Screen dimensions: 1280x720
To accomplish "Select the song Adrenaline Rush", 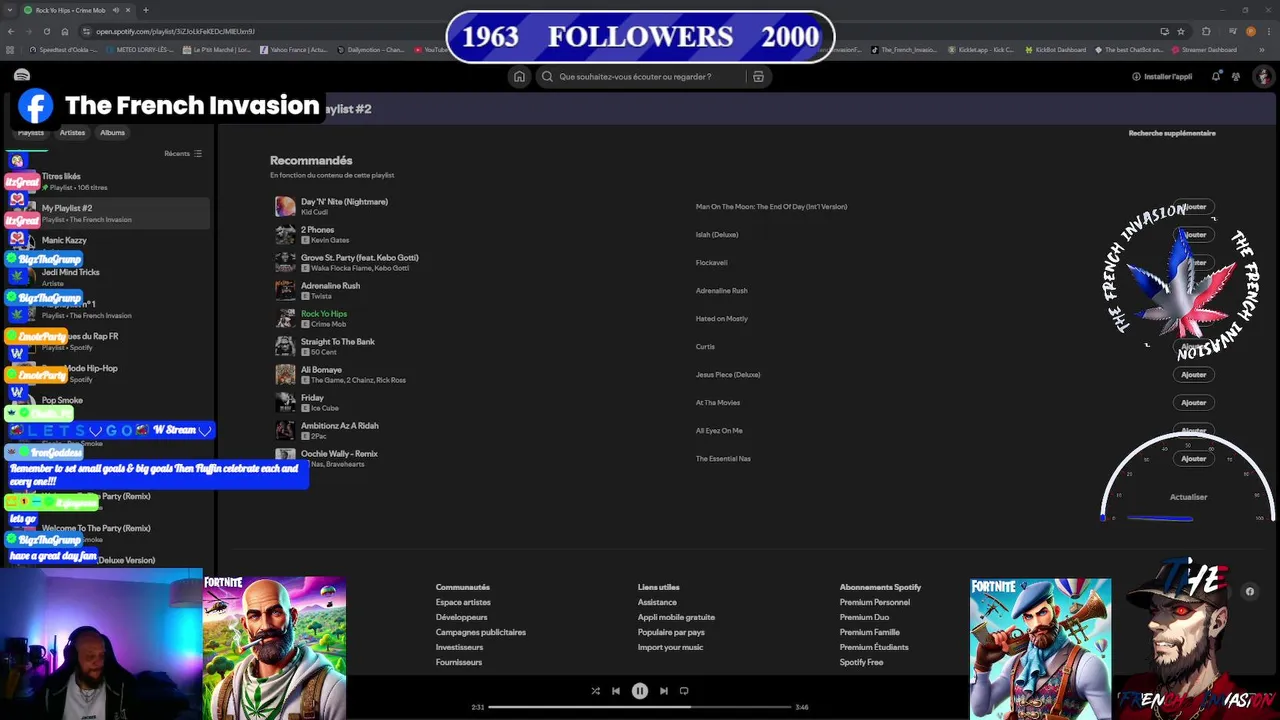I will (330, 286).
